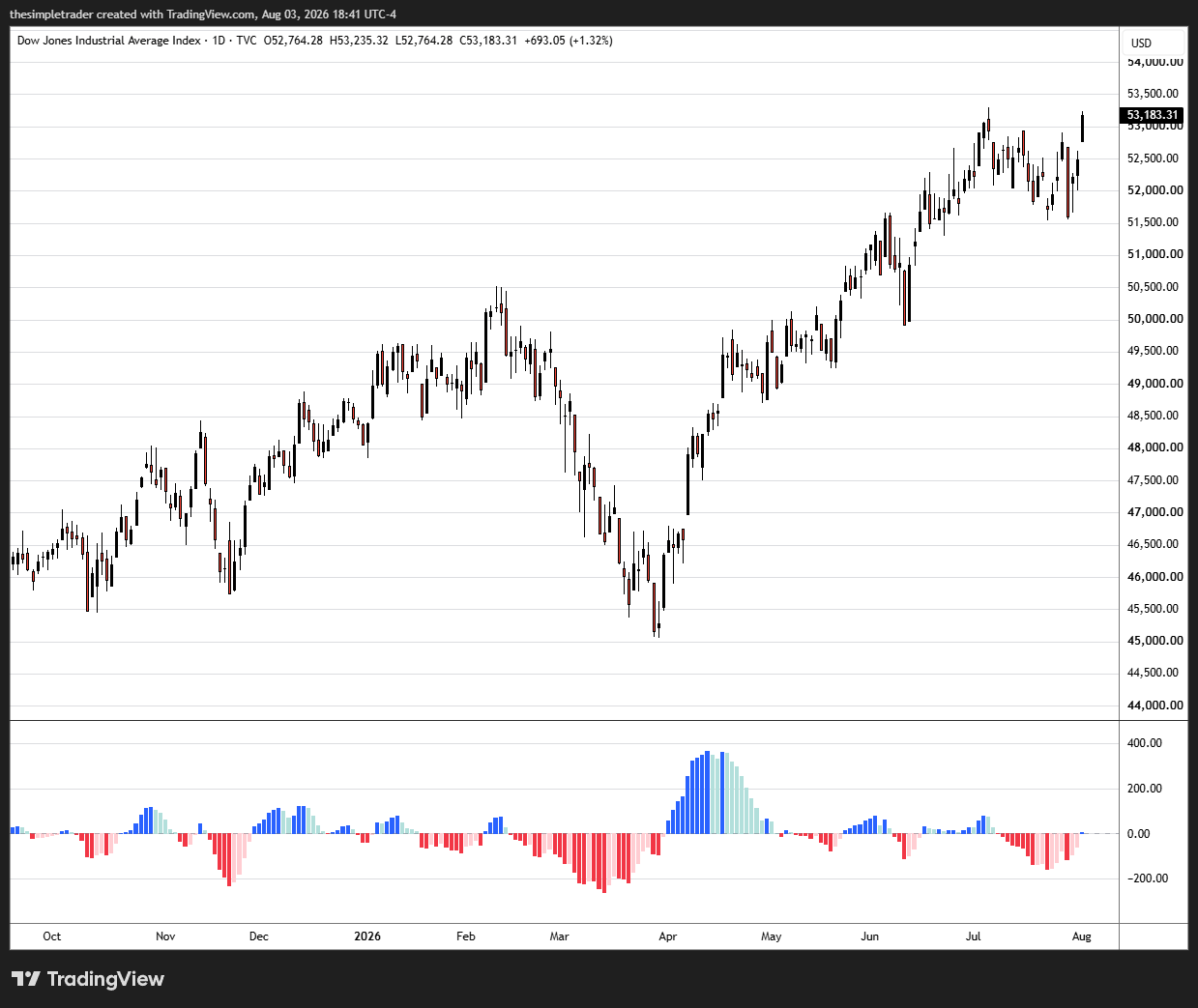Click the 48,000.00 price axis label
The height and width of the screenshot is (1008, 1198).
(1155, 447)
